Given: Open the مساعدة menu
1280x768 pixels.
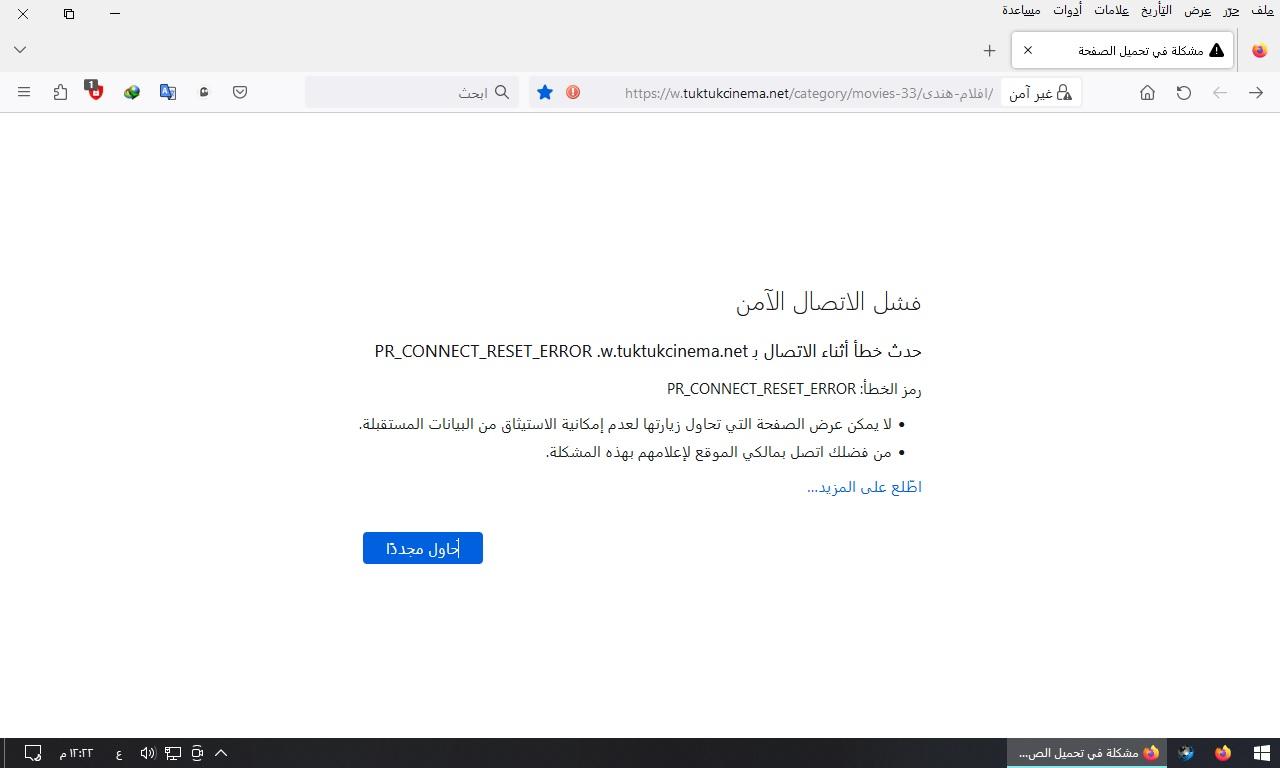Looking at the screenshot, I should coord(1021,10).
